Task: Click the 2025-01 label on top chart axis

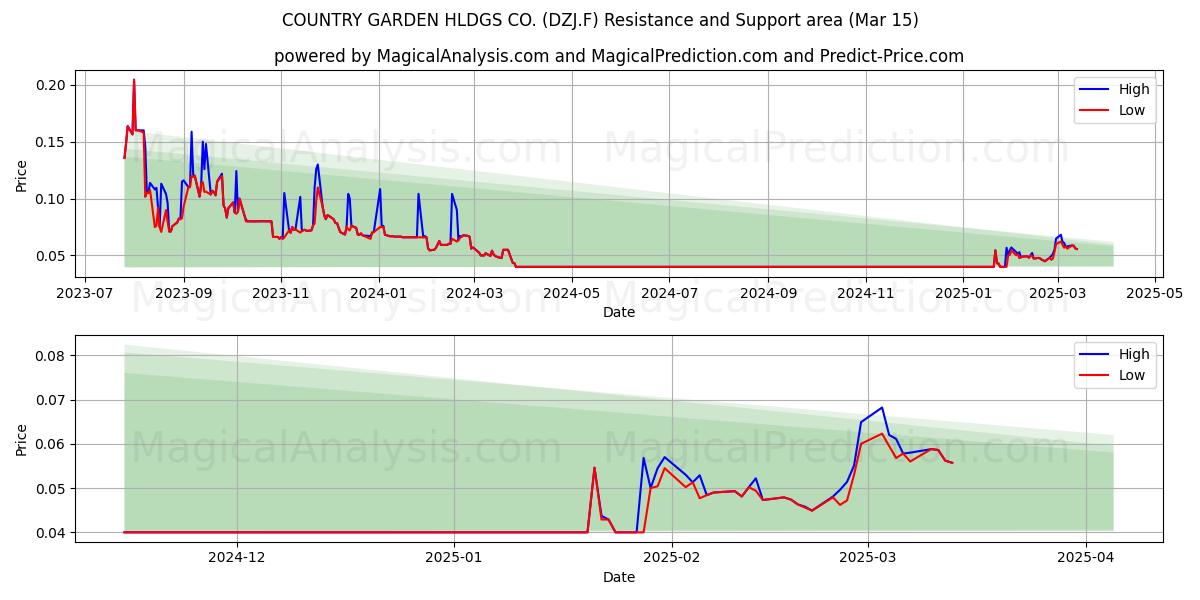Action: point(965,293)
